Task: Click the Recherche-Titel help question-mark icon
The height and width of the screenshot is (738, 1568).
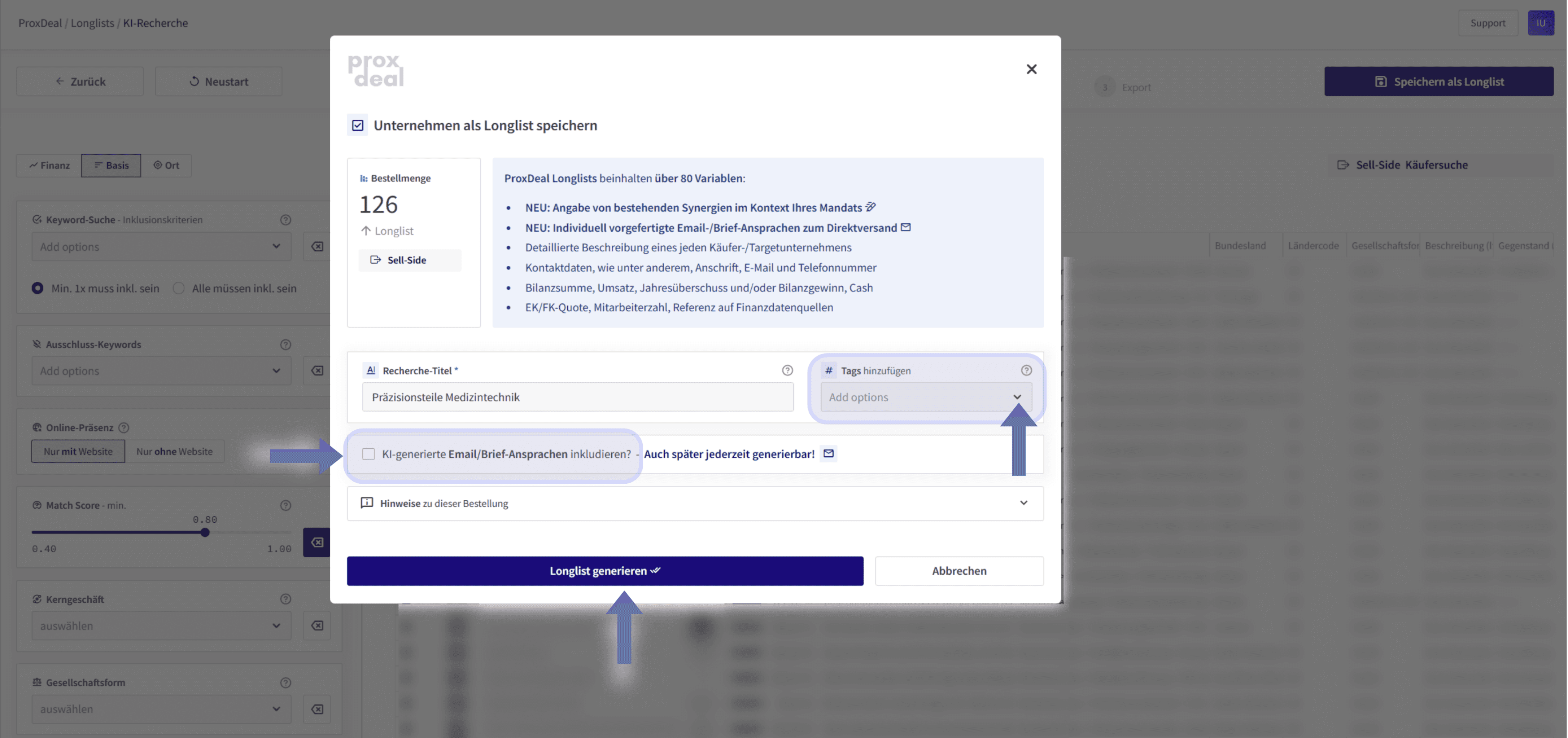Action: pyautogui.click(x=787, y=370)
